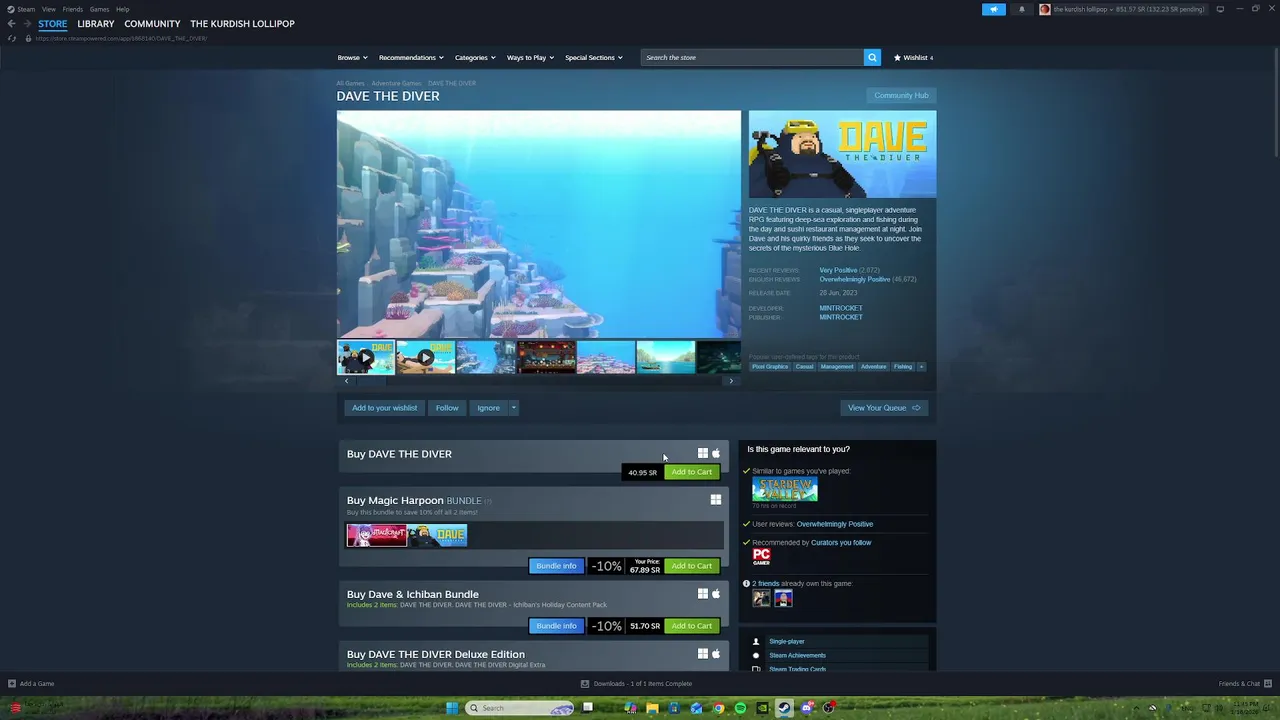
Task: Click the plus button to add tags
Action: click(921, 367)
